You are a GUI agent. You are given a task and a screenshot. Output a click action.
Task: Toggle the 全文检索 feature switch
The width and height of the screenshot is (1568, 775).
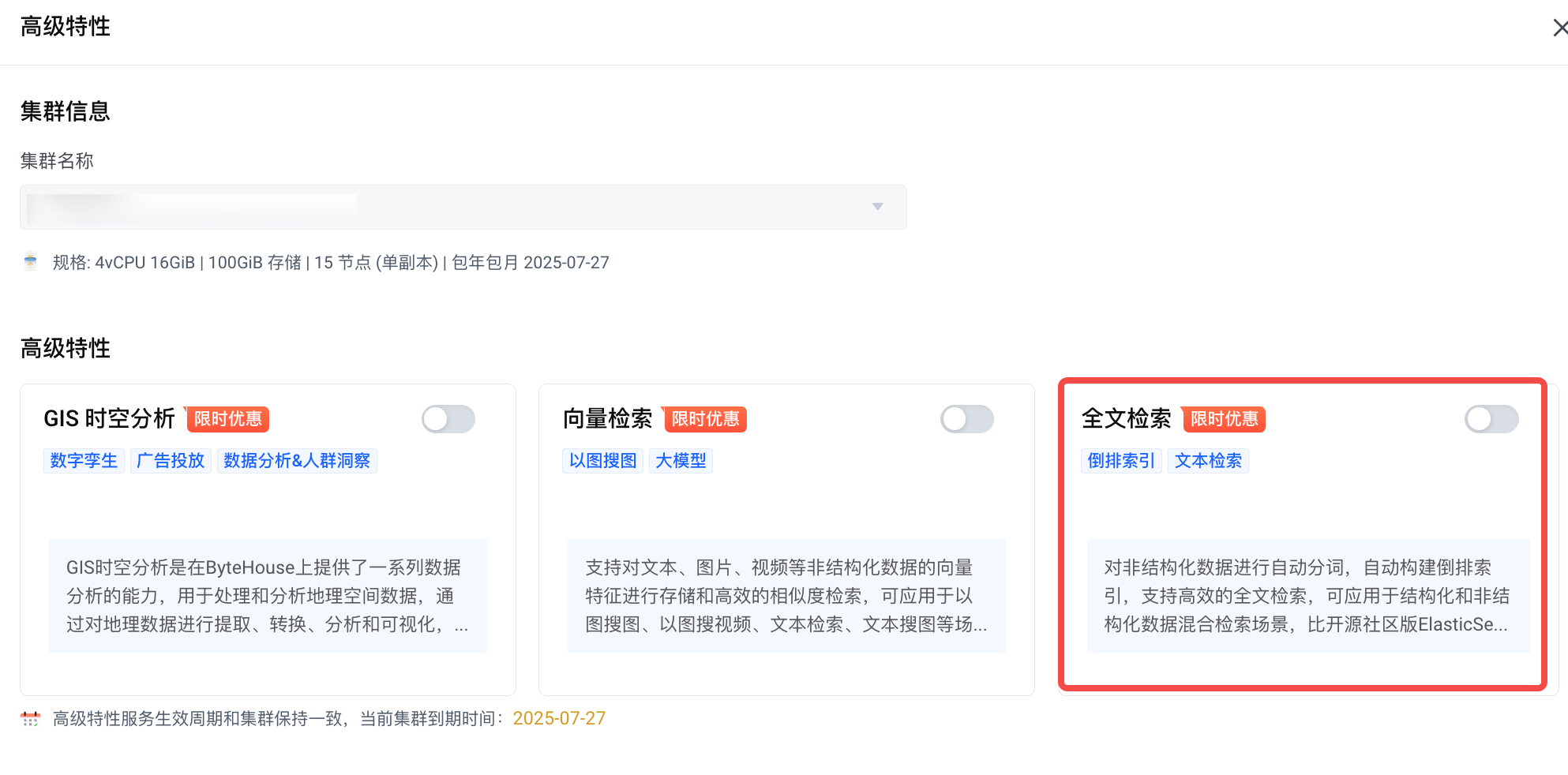pos(1491,419)
